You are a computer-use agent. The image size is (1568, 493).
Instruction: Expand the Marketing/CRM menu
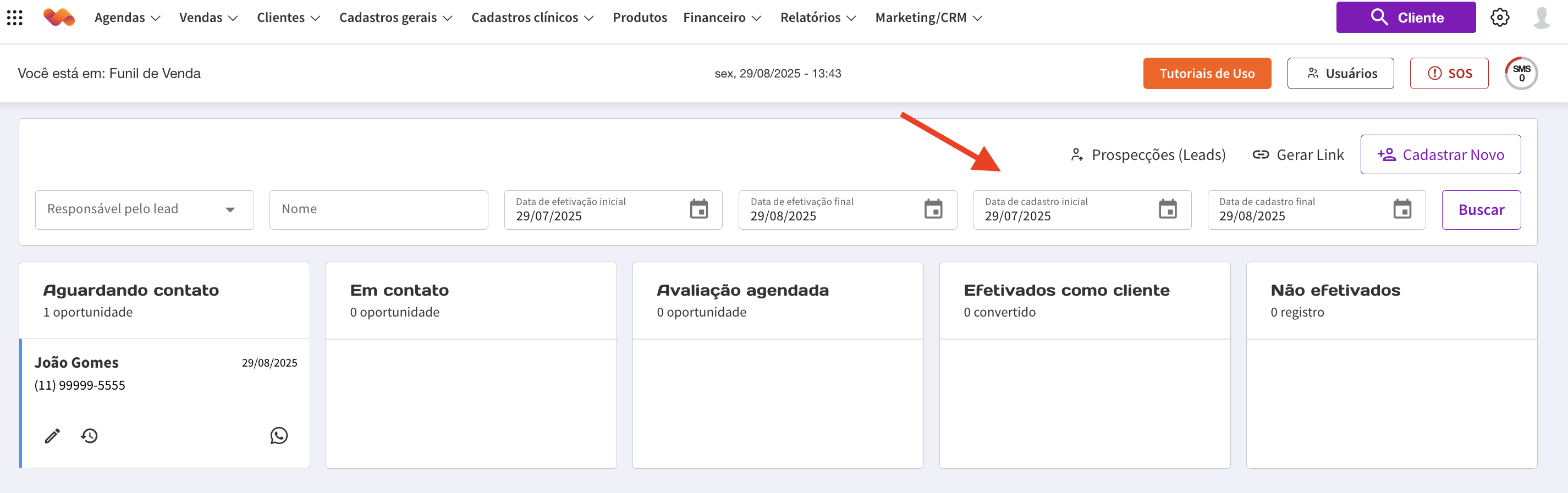click(x=928, y=18)
